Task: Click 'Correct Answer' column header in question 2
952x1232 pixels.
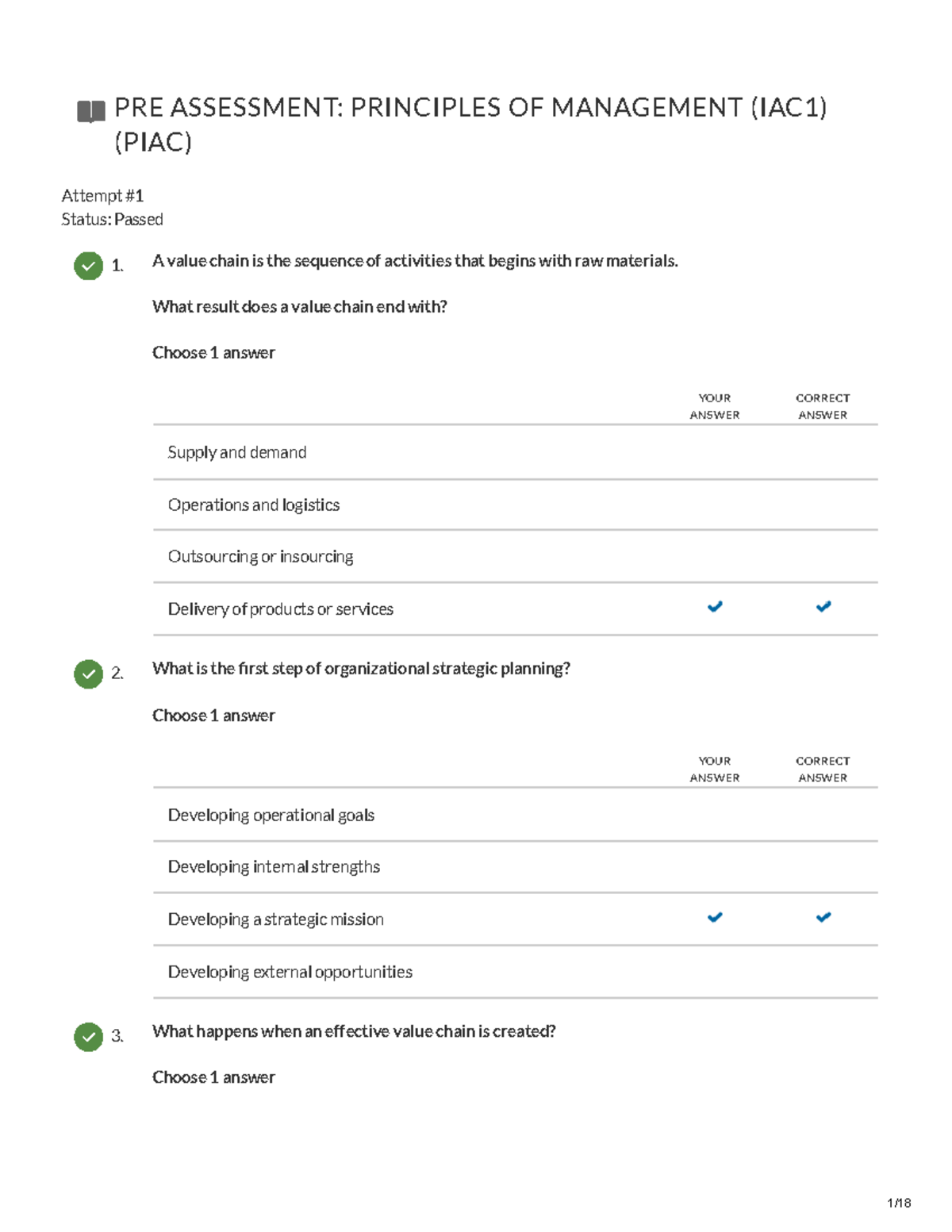Action: coord(823,769)
